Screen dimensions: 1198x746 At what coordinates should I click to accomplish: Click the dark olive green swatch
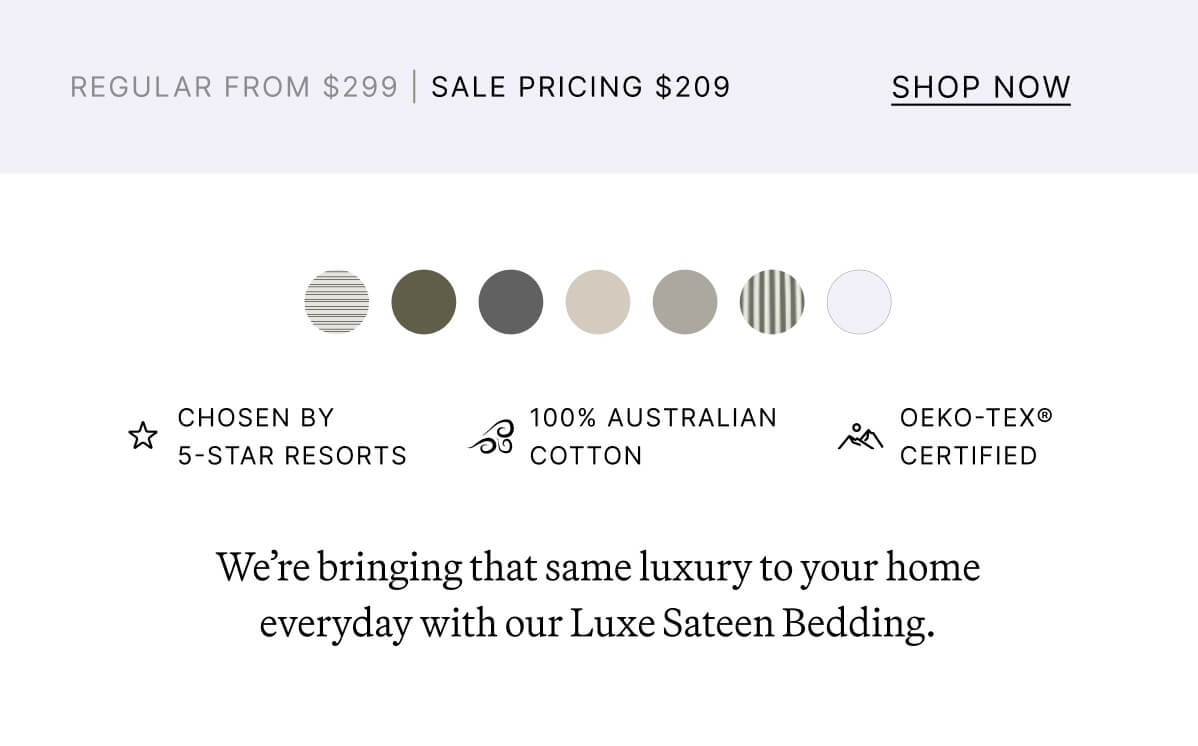[424, 300]
